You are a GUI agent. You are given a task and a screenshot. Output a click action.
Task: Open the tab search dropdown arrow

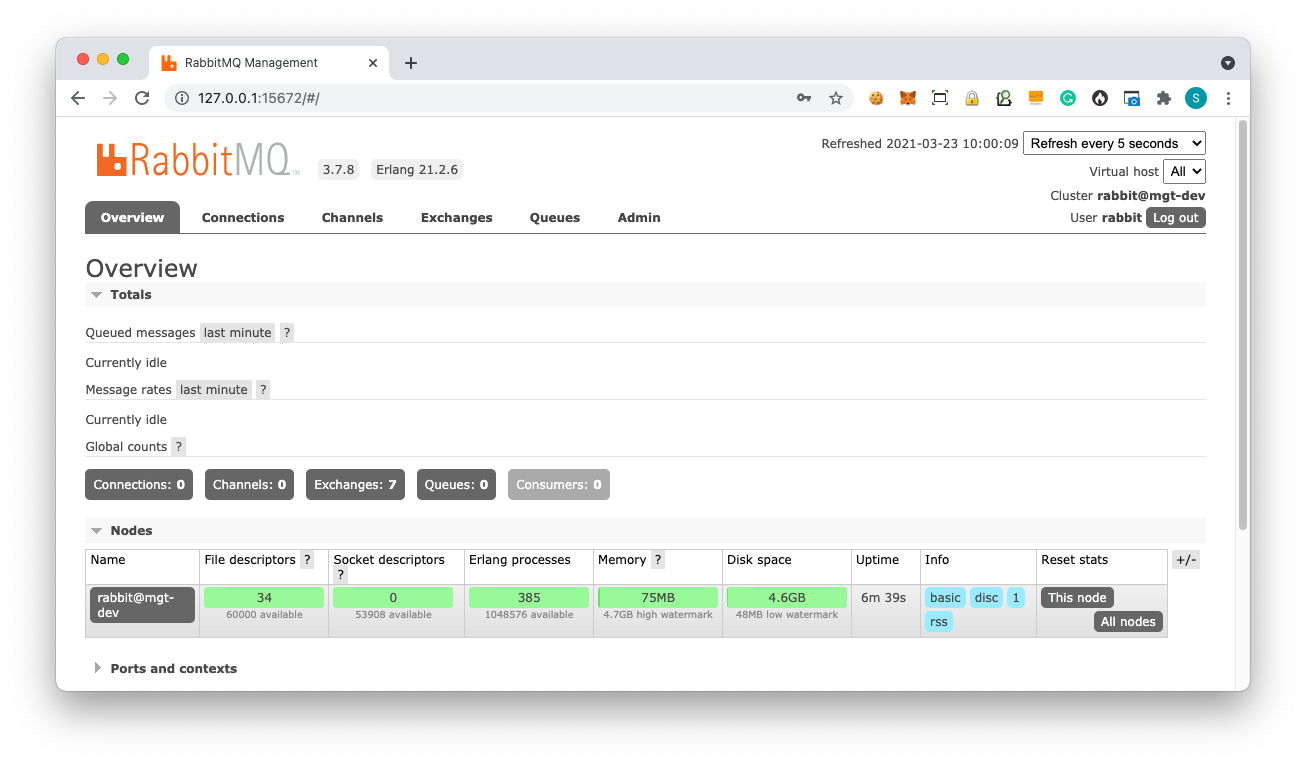coord(1228,62)
